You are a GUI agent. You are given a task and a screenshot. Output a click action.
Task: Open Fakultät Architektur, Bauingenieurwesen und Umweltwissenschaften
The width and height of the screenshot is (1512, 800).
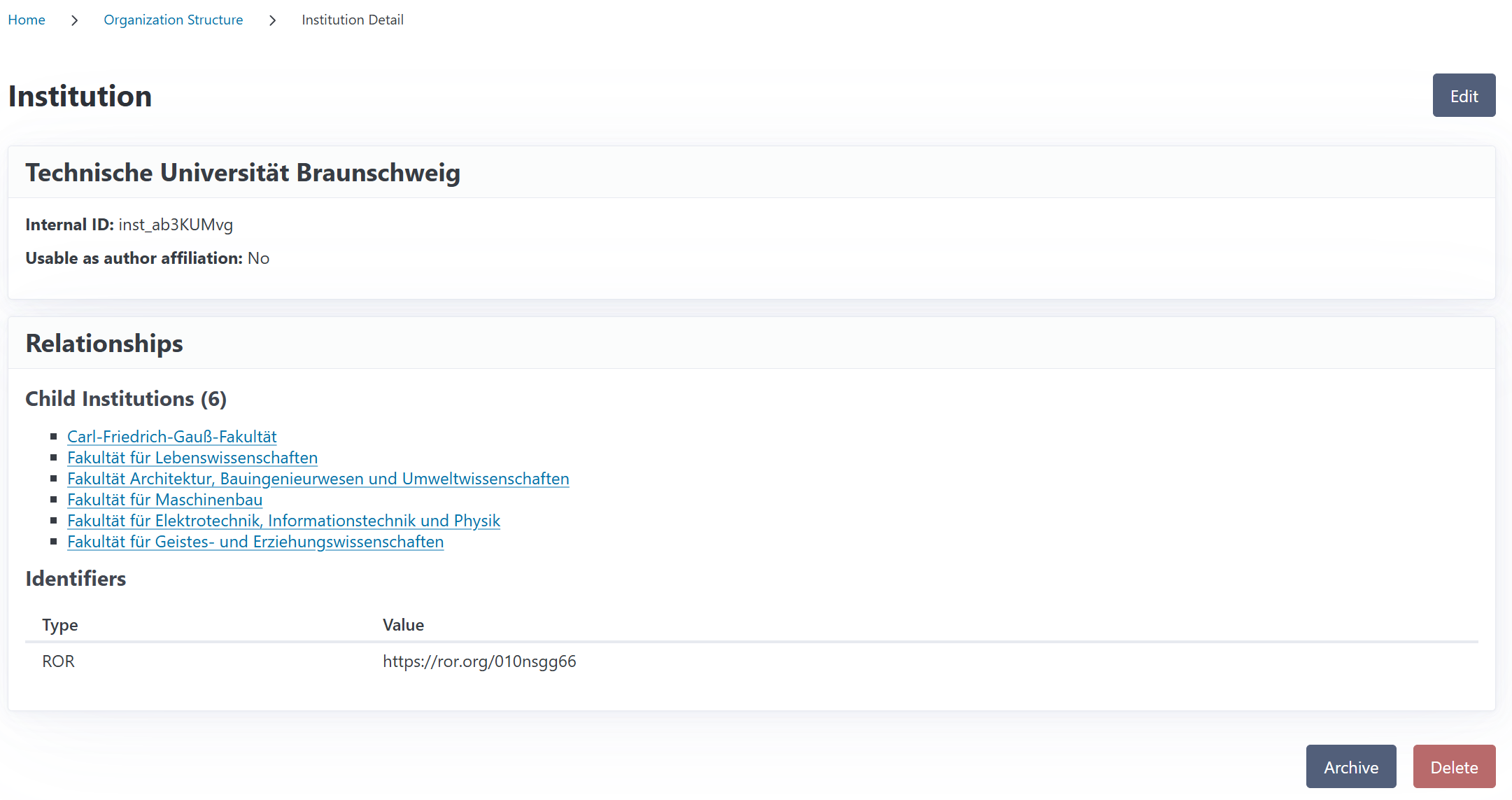(318, 479)
